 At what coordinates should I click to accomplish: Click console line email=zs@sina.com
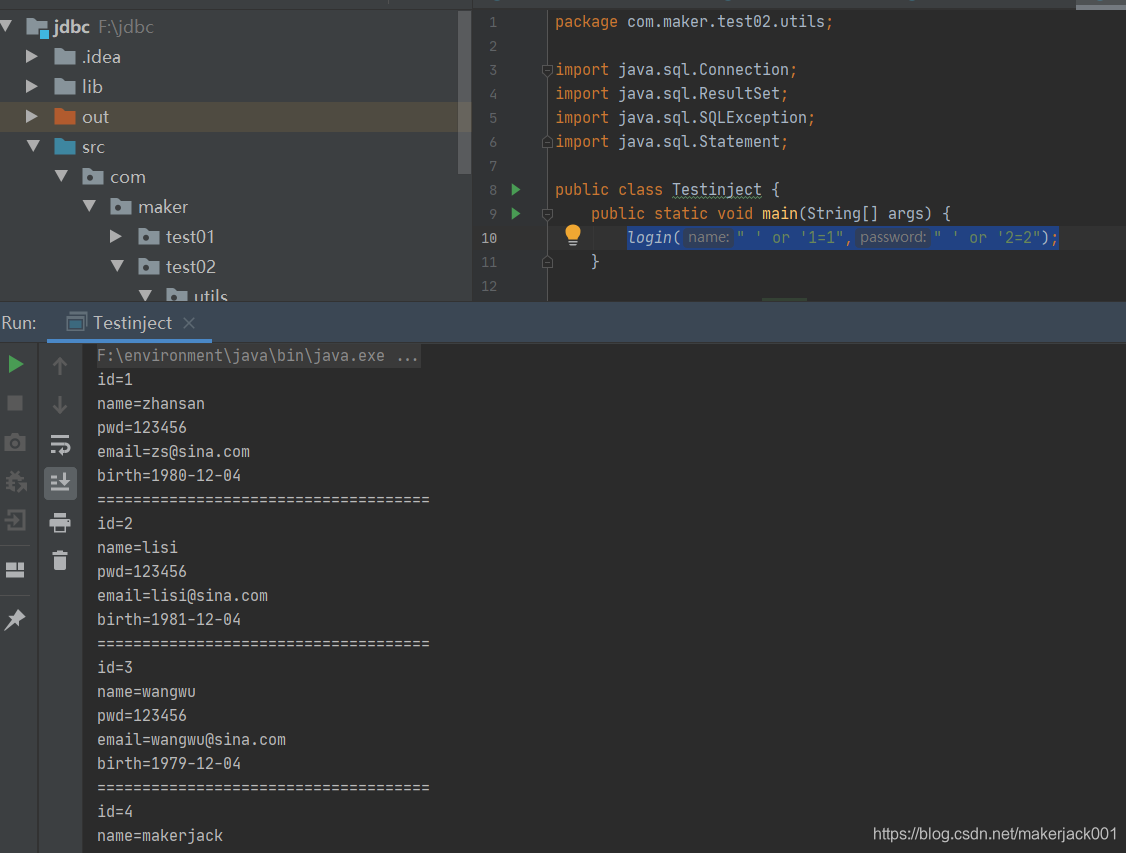coord(173,452)
